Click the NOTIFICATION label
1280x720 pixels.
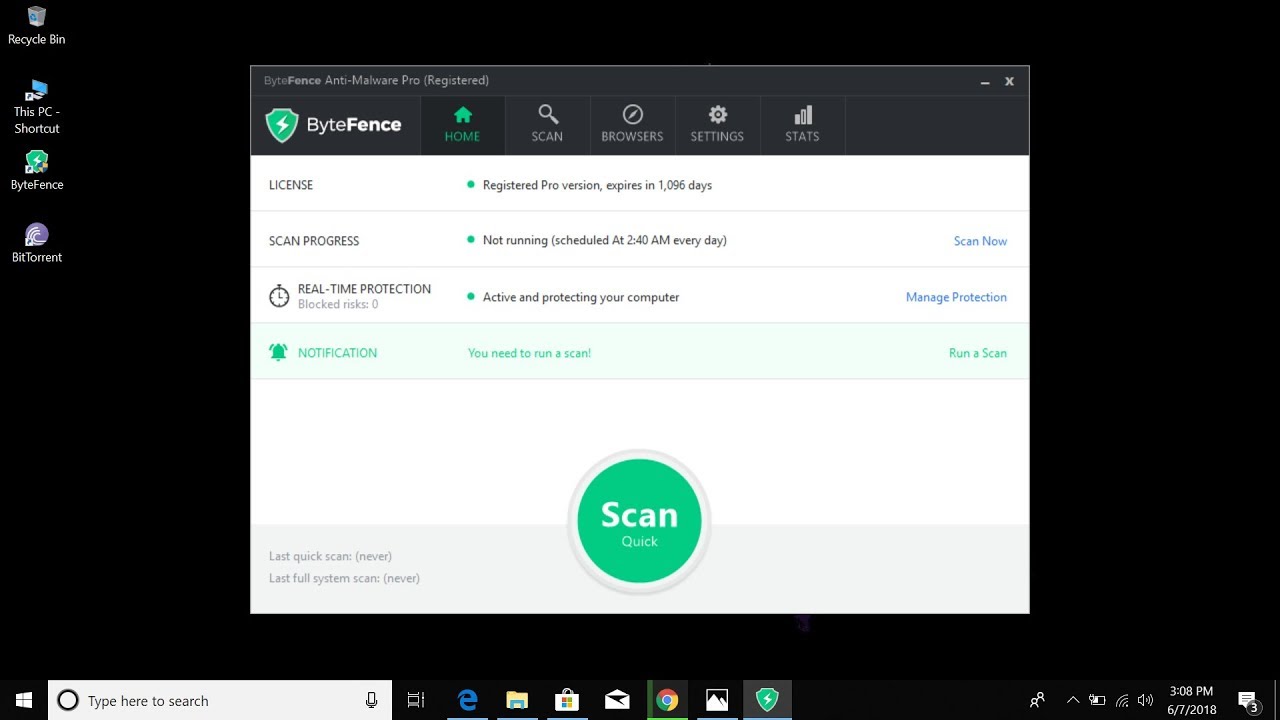coord(337,353)
